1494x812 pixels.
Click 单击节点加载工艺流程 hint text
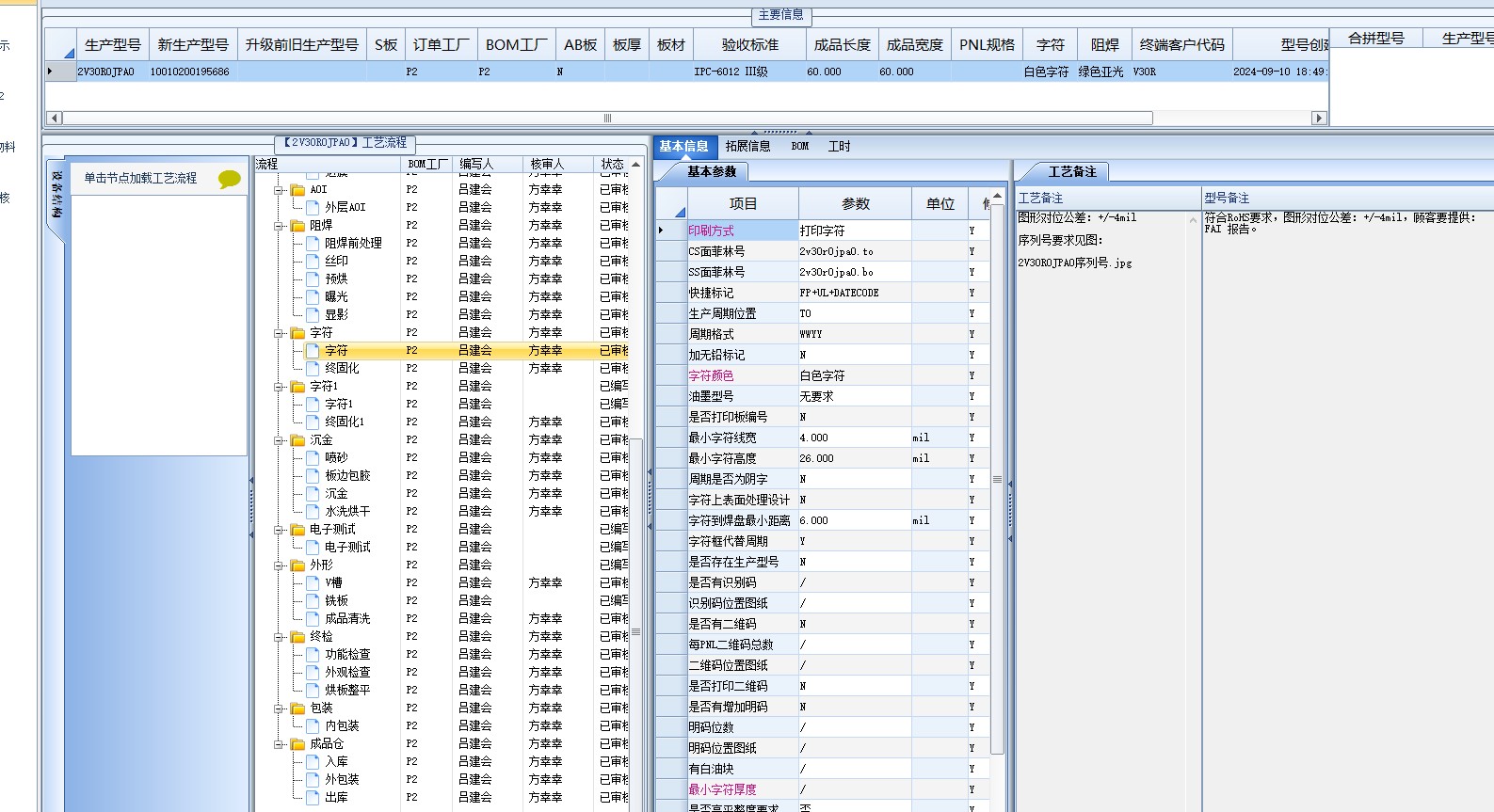tap(140, 178)
